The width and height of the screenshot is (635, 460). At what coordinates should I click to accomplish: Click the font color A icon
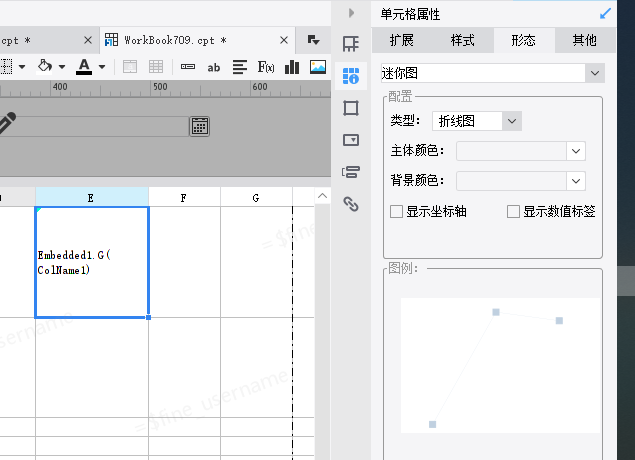point(84,67)
